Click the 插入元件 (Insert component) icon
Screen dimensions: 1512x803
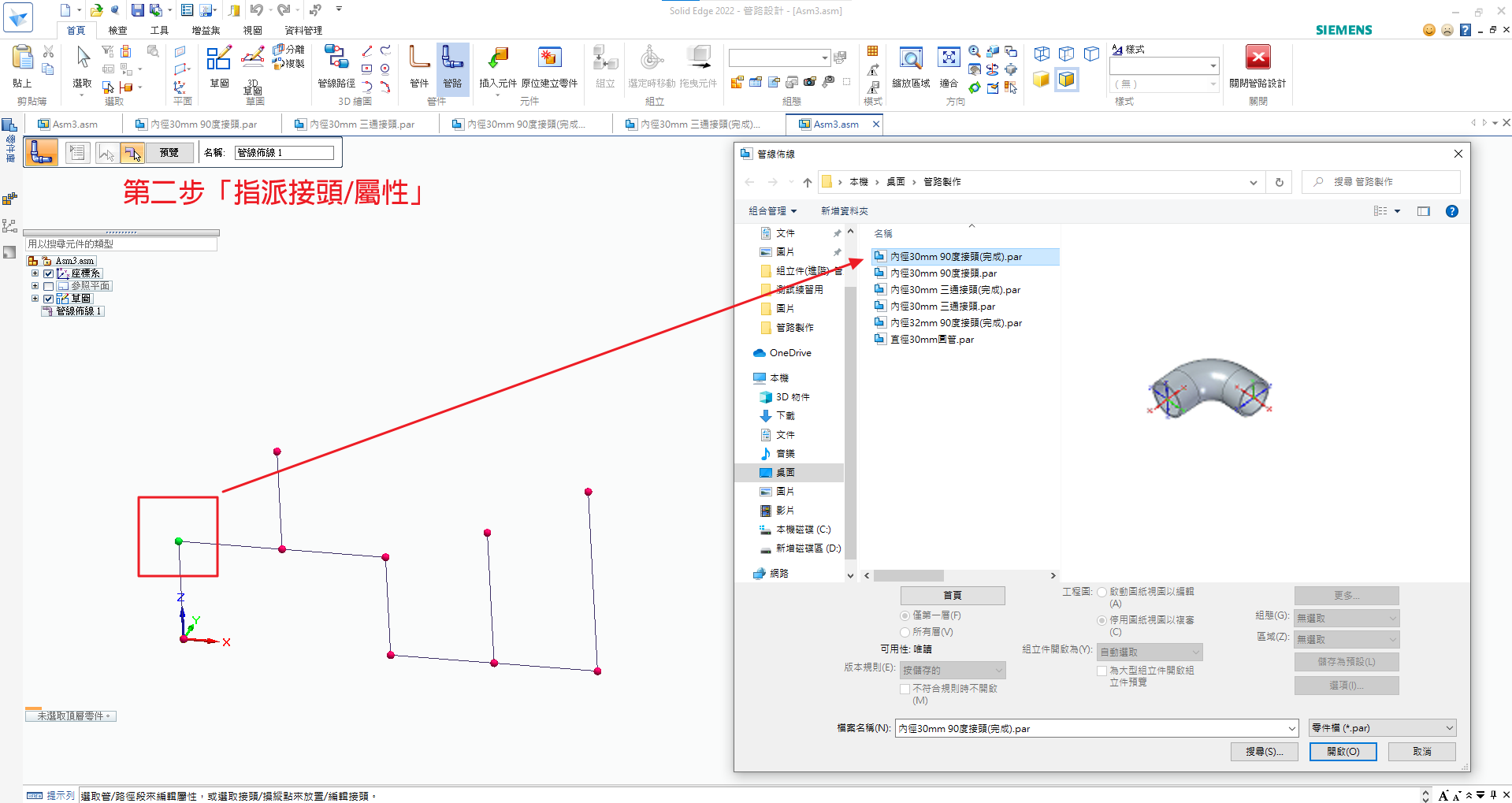pos(498,58)
